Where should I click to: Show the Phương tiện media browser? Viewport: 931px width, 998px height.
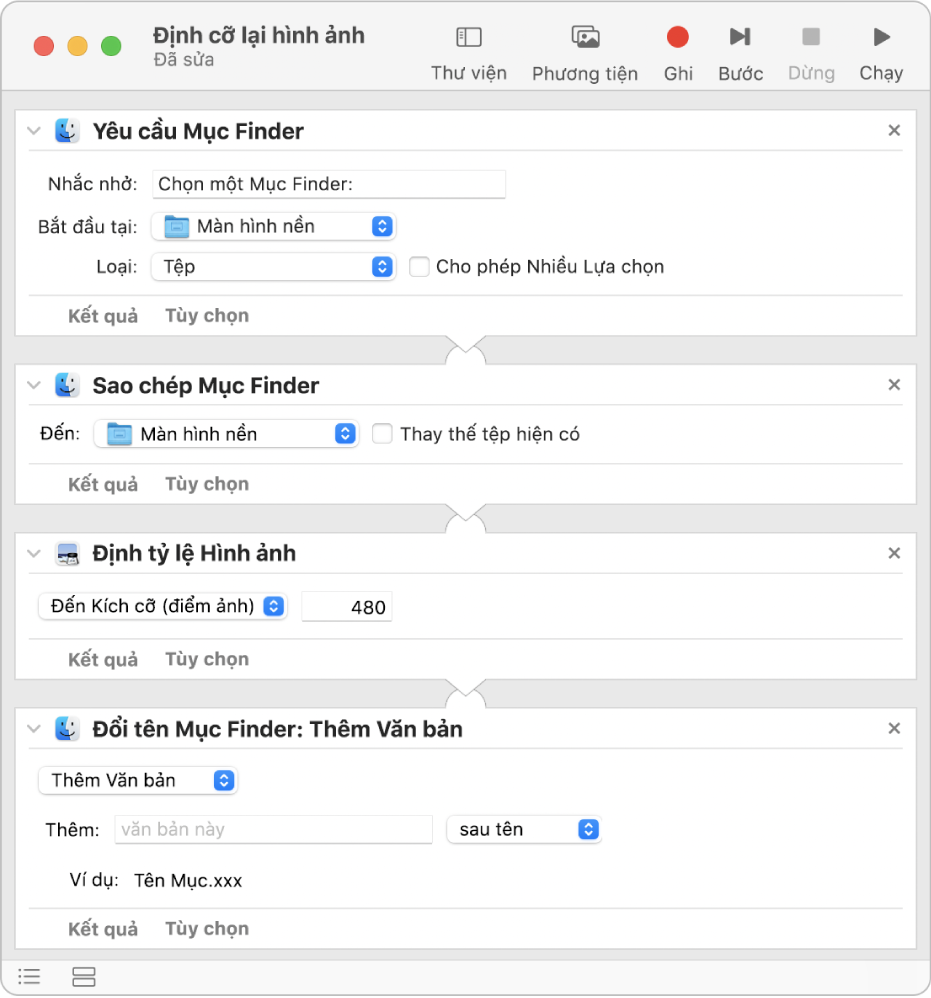(585, 52)
